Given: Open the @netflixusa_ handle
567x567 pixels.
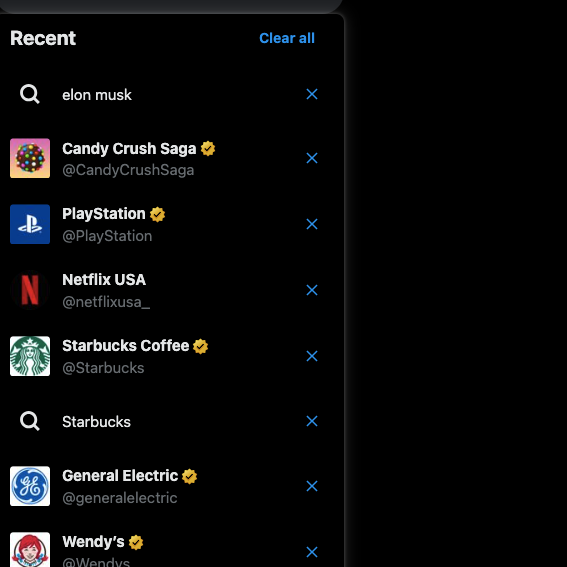Looking at the screenshot, I should tap(106, 302).
